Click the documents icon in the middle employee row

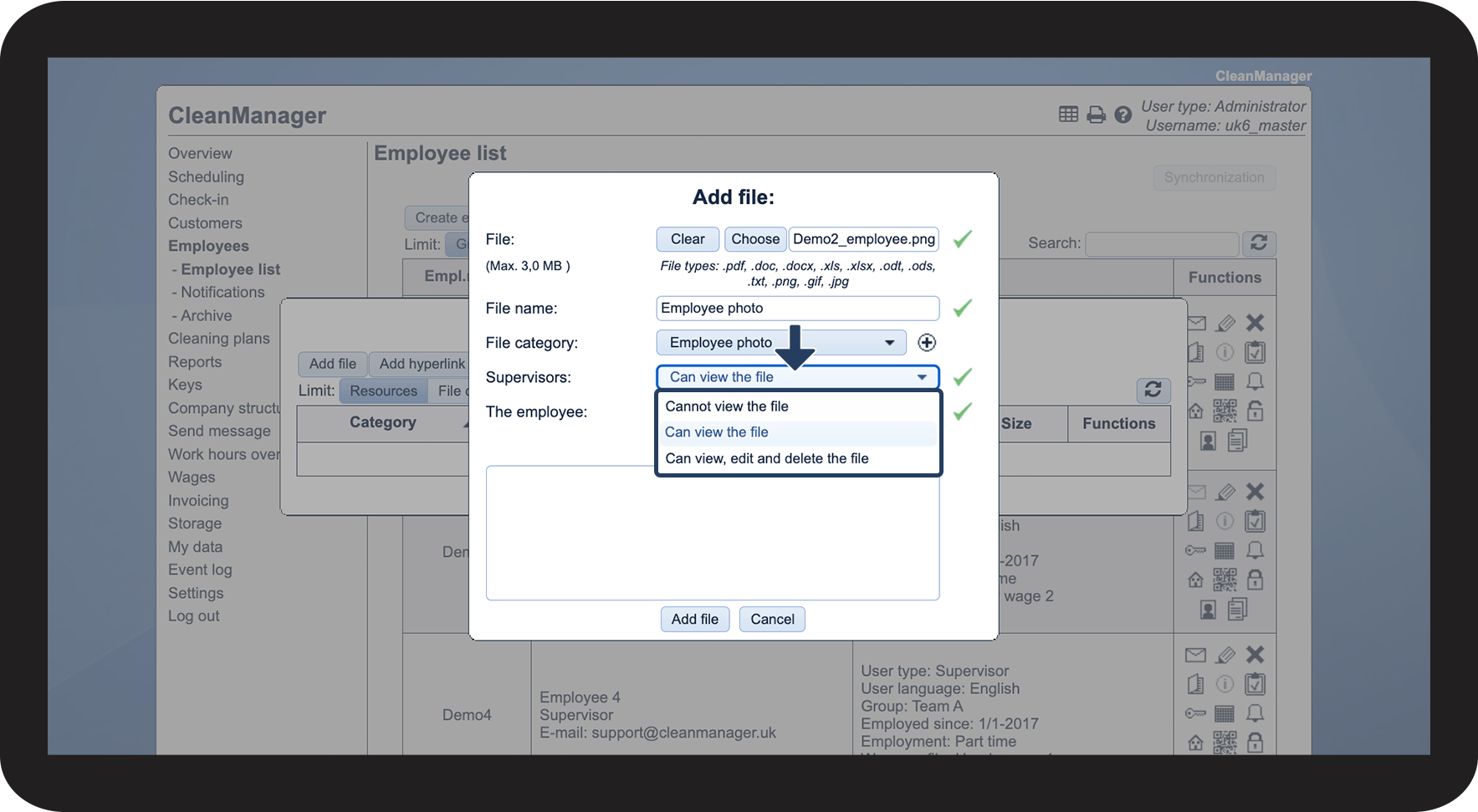tap(1237, 609)
